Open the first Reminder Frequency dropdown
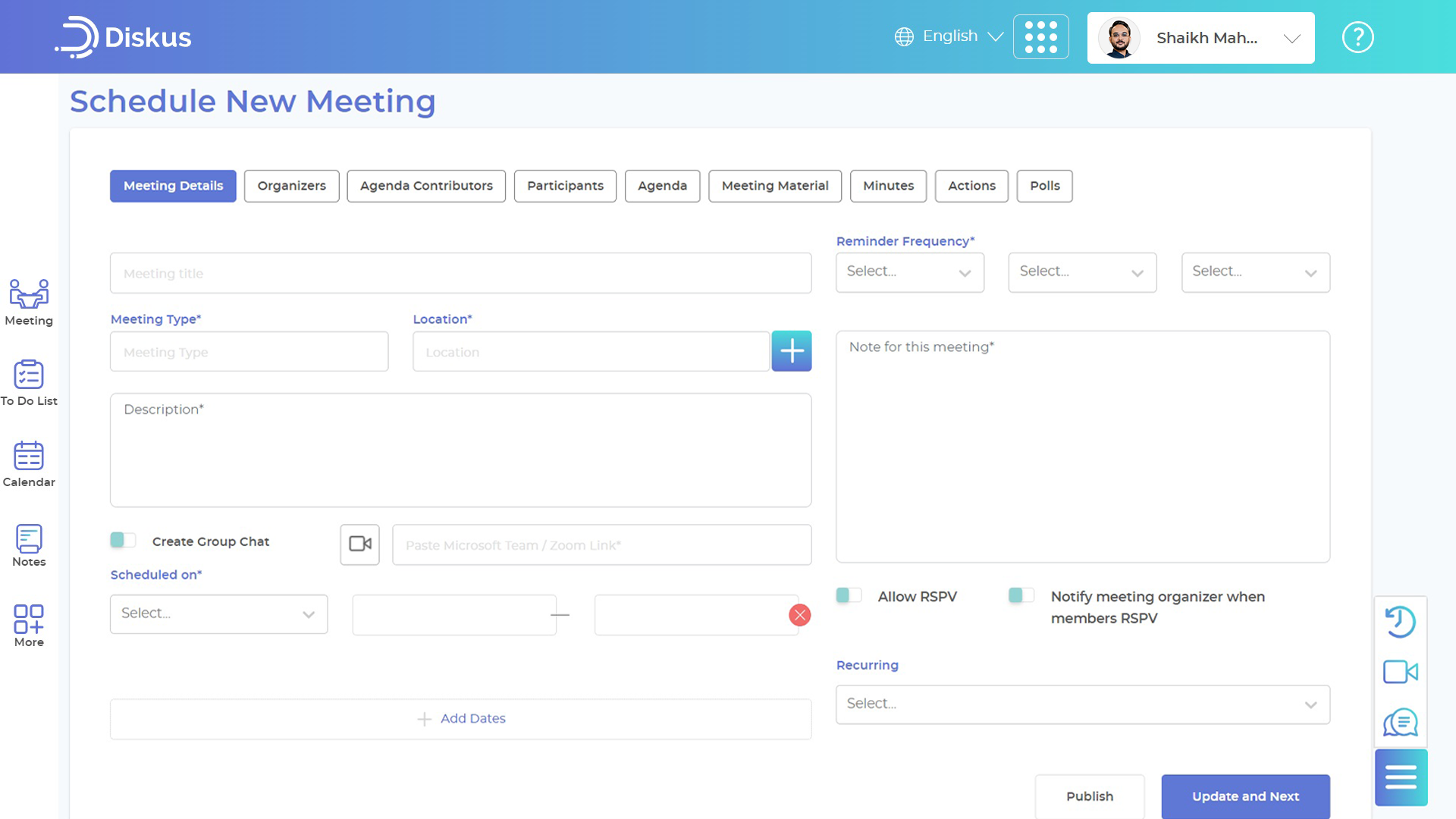 909,272
